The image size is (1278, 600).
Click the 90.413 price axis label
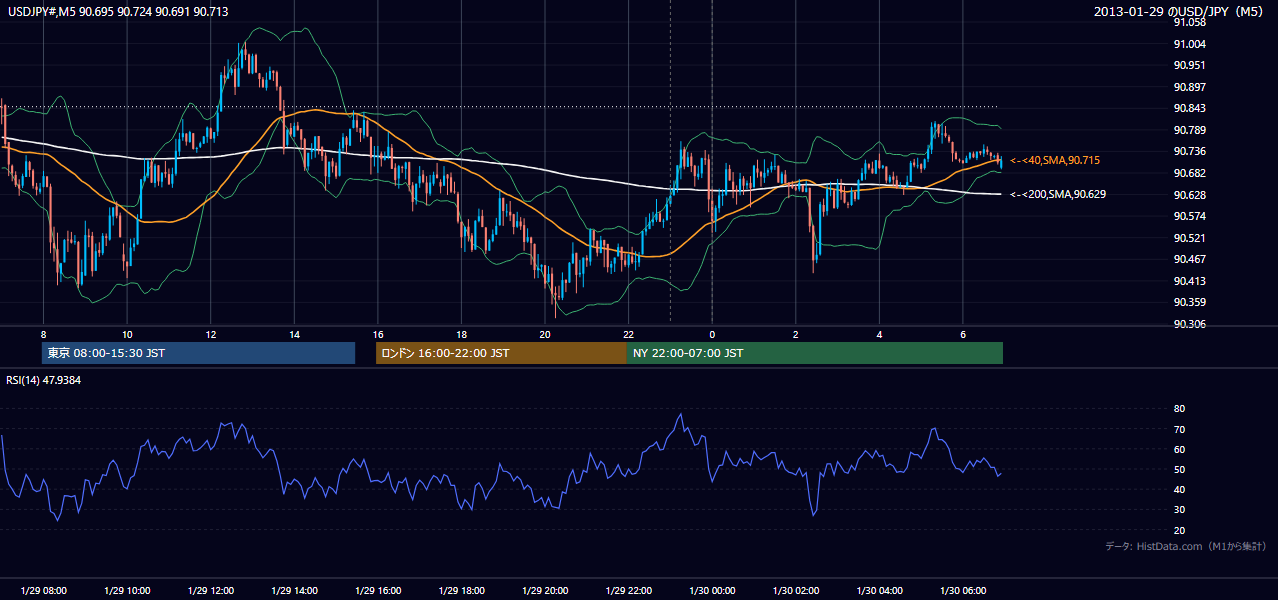[1190, 281]
